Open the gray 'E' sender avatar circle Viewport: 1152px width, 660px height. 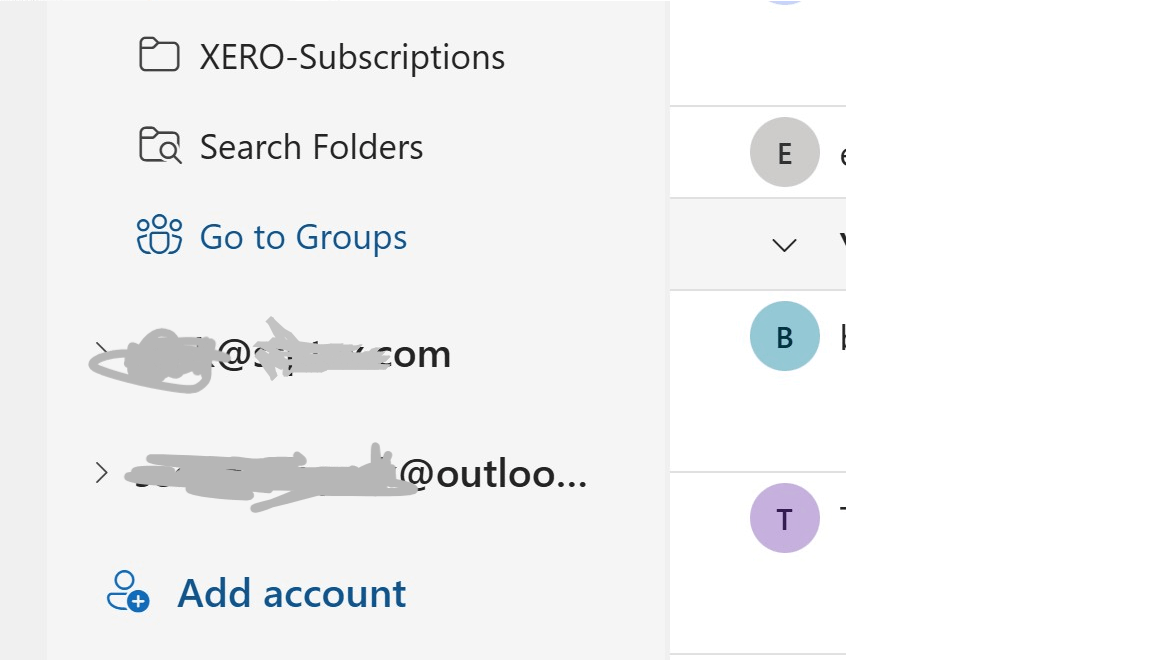pyautogui.click(x=785, y=152)
